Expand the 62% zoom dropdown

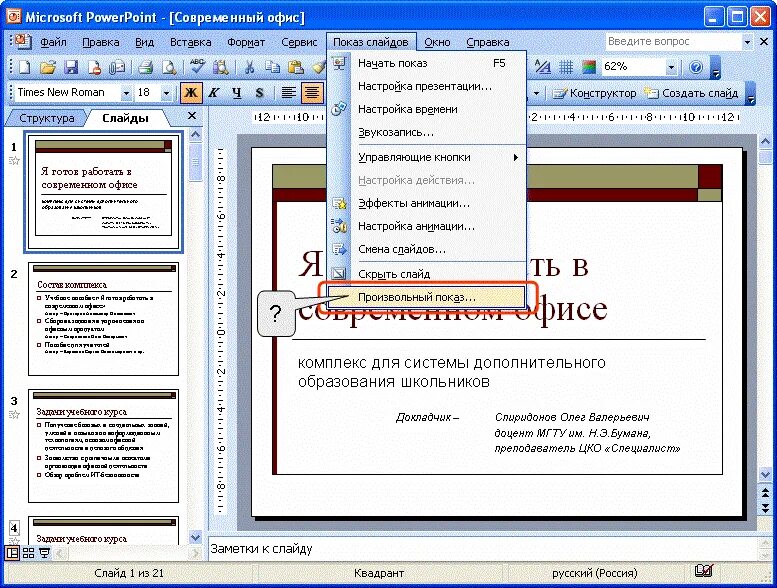pos(671,67)
